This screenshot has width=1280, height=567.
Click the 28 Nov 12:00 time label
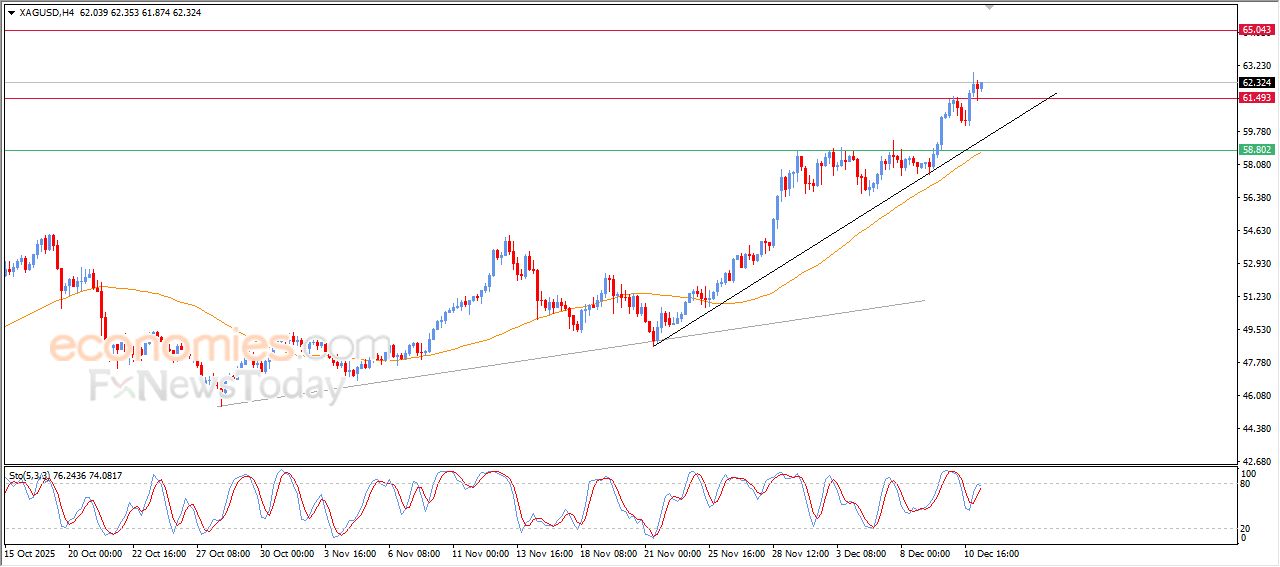tap(799, 552)
